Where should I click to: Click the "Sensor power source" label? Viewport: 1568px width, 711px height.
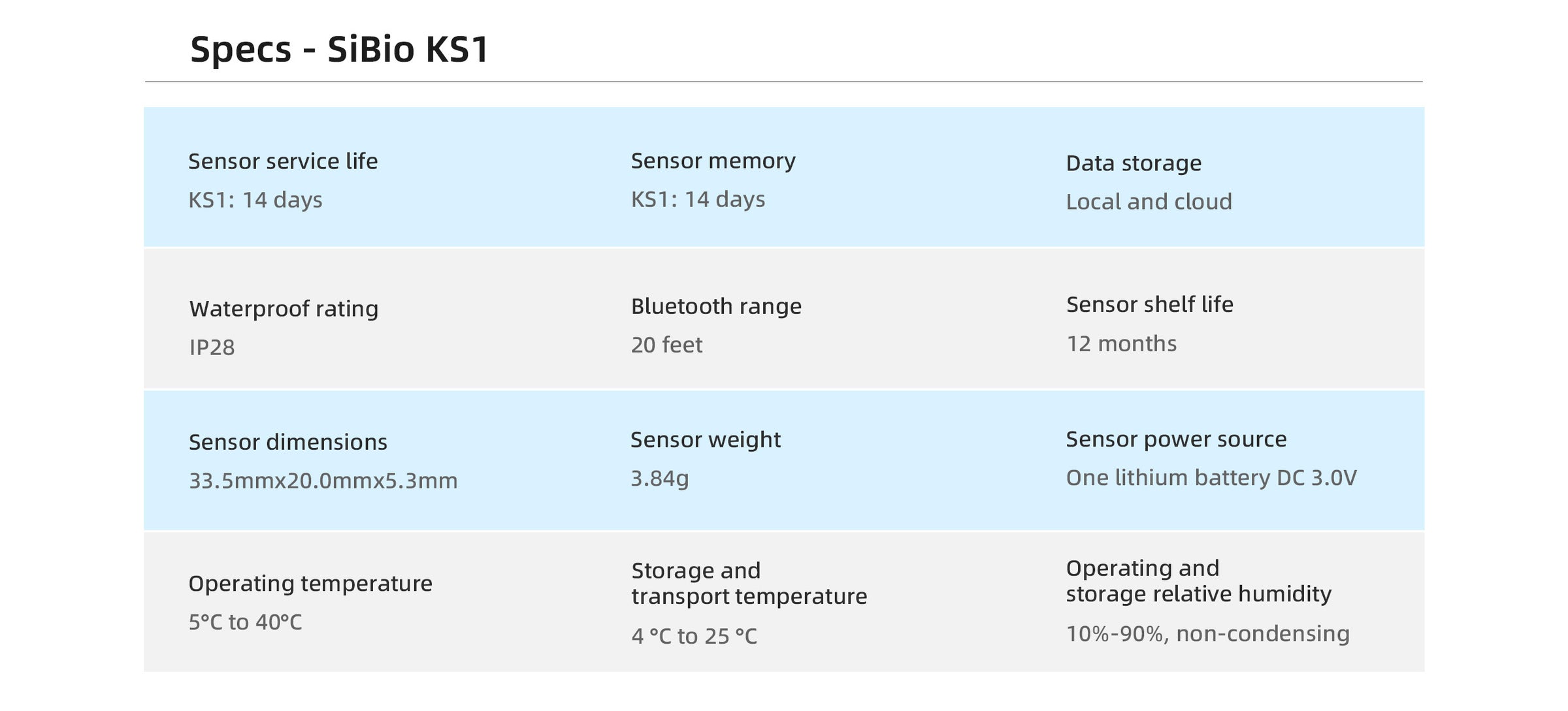pyautogui.click(x=1176, y=439)
